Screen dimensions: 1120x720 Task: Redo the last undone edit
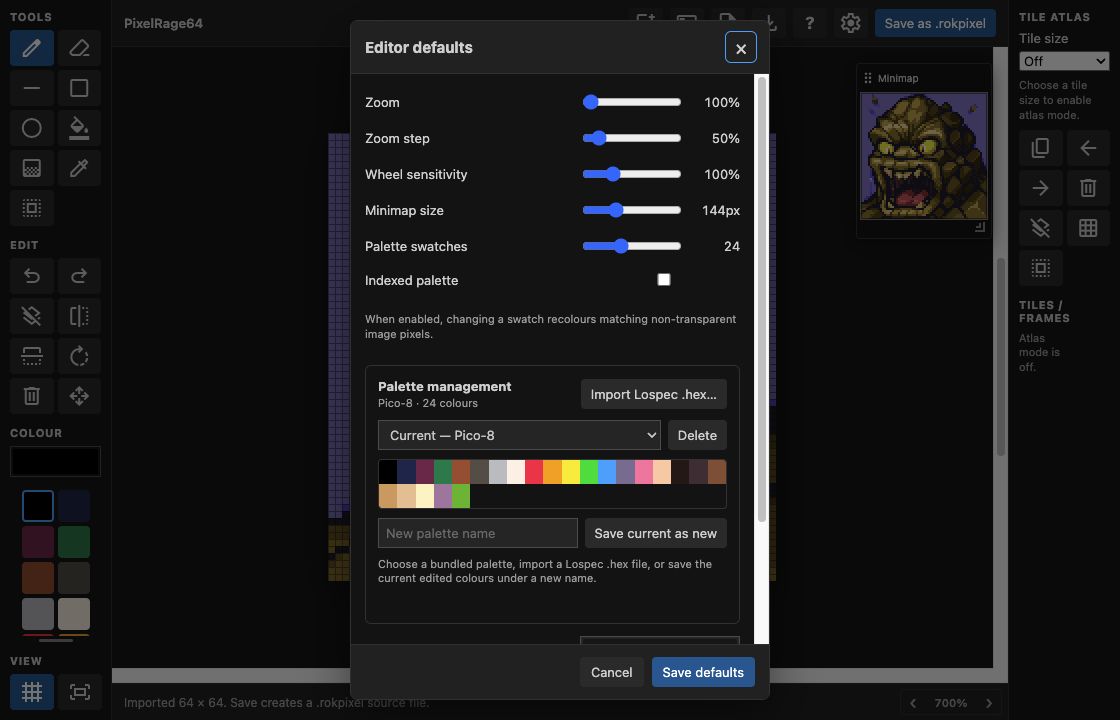click(79, 276)
